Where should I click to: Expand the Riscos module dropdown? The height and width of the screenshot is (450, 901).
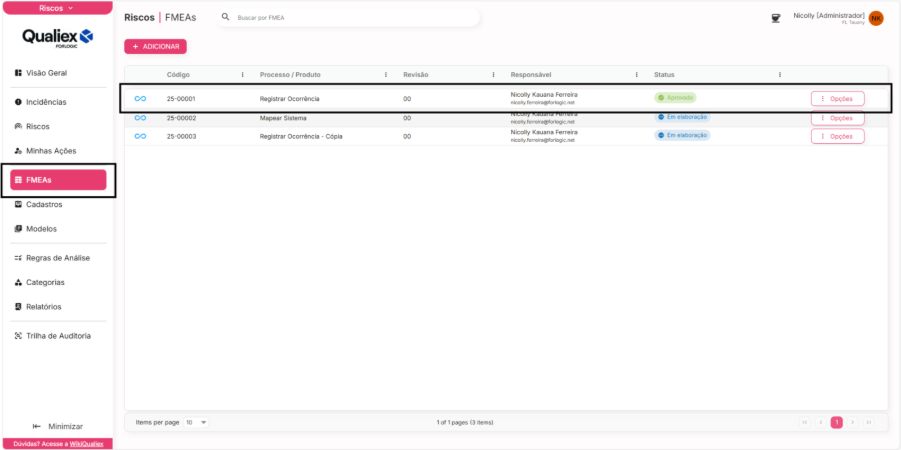tap(57, 7)
